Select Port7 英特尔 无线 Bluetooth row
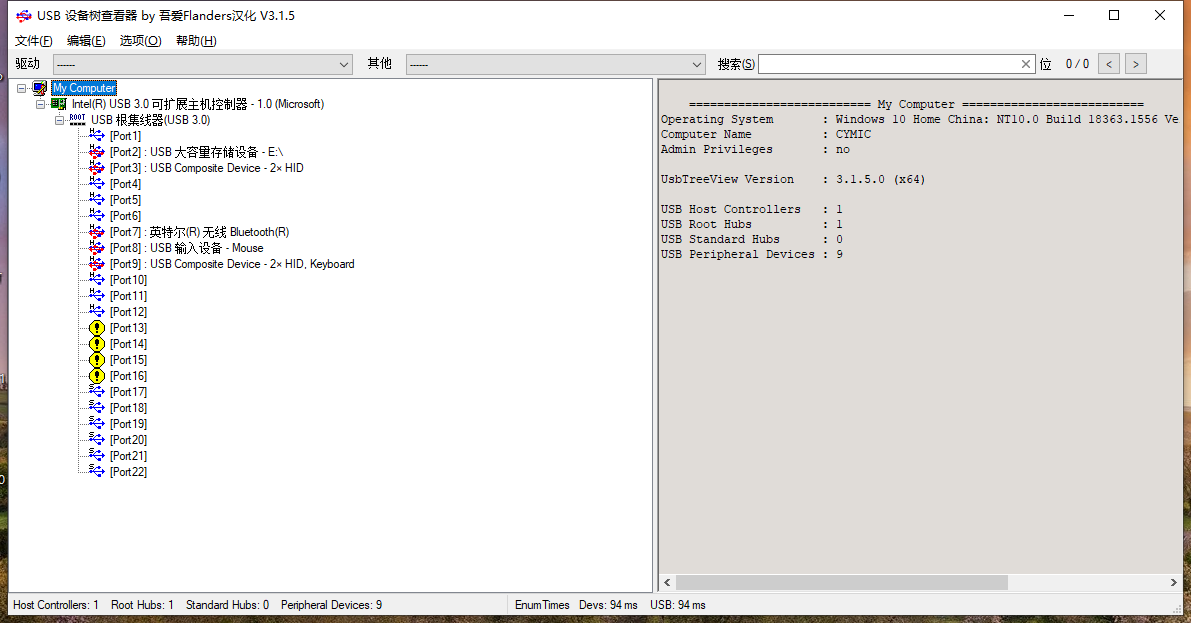This screenshot has width=1191, height=623. (x=200, y=232)
